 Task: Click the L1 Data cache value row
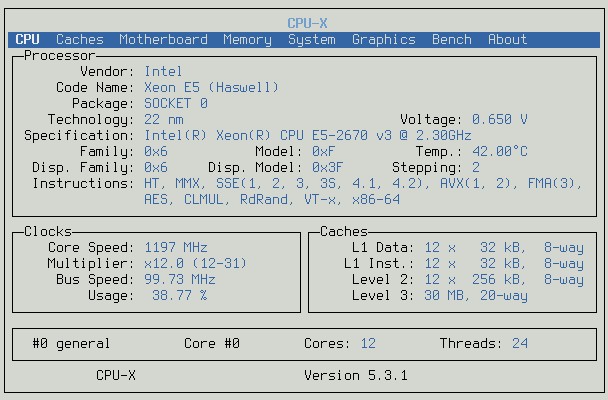pos(504,248)
